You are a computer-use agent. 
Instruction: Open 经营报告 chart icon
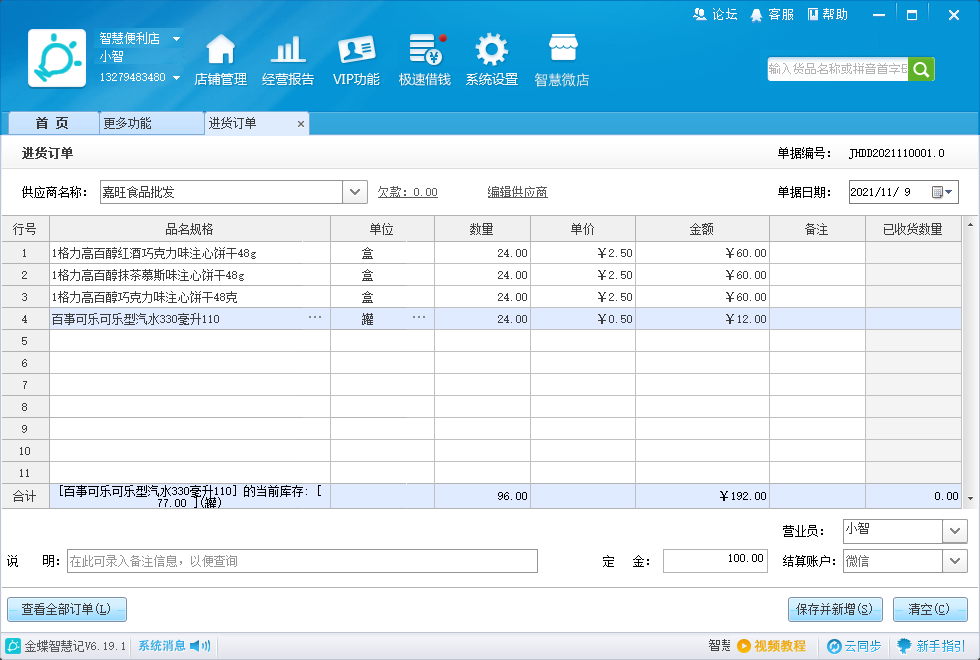pos(288,49)
